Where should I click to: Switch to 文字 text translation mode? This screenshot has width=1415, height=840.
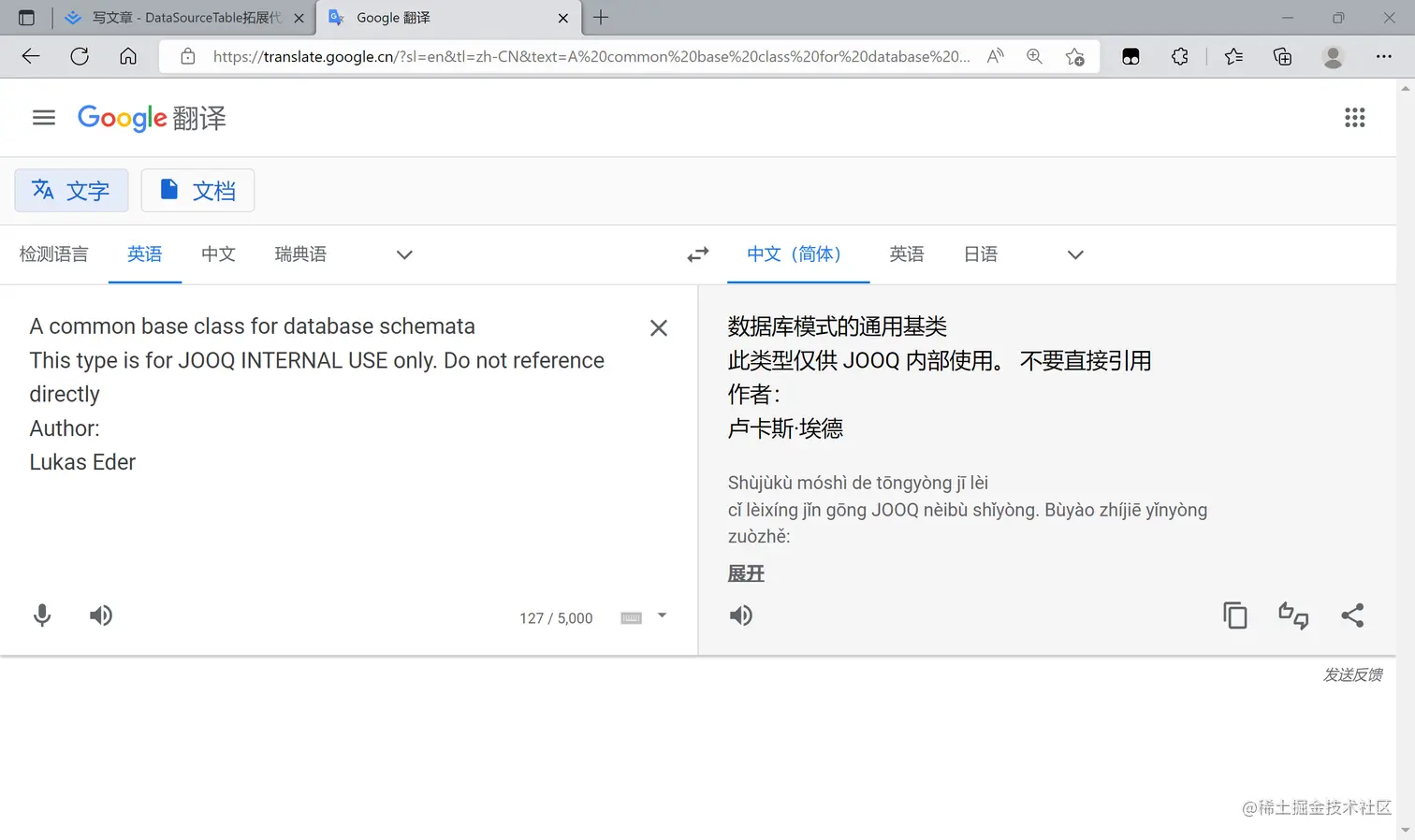pyautogui.click(x=71, y=191)
